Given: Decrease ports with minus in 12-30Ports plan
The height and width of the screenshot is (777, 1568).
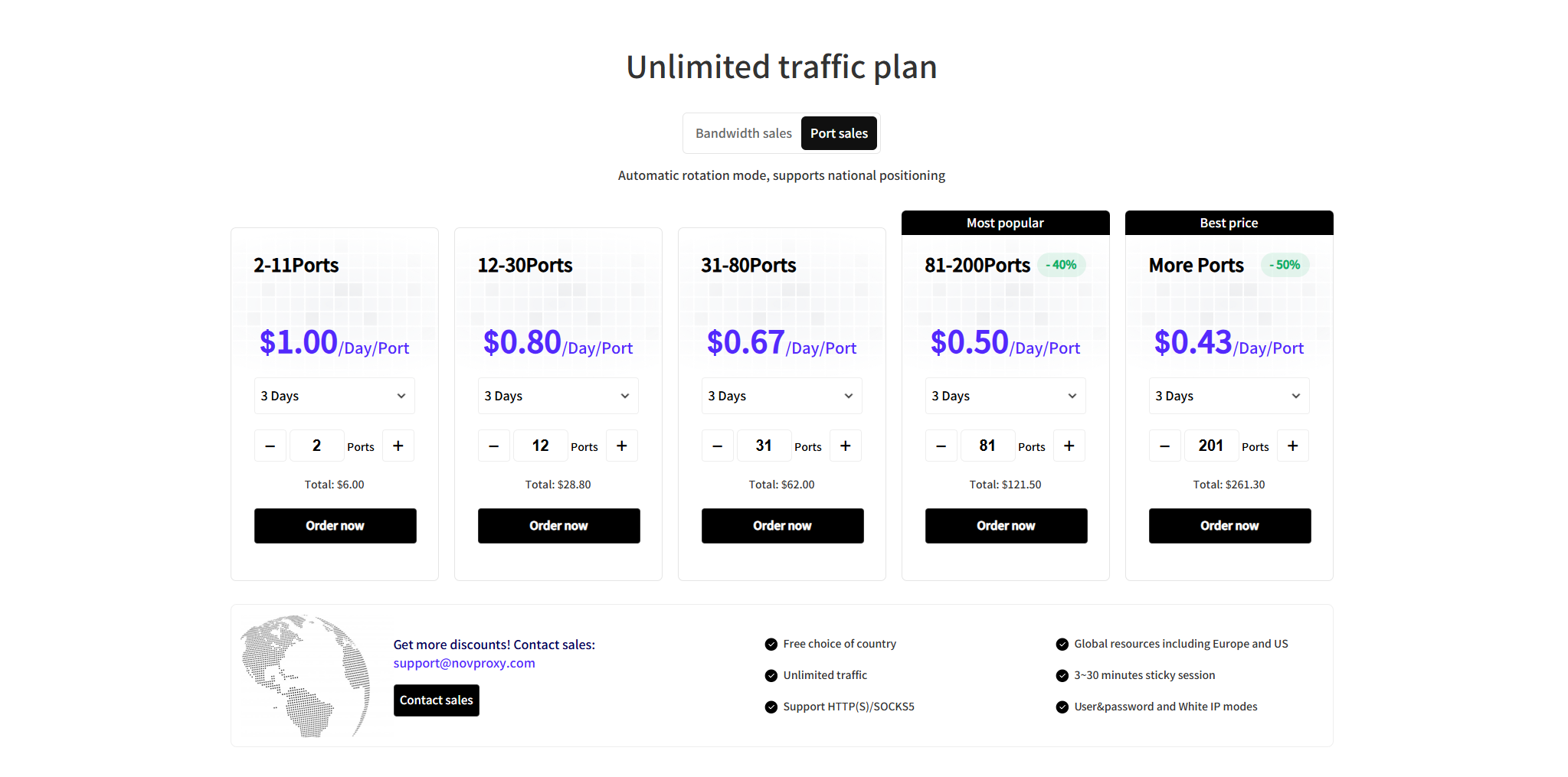Looking at the screenshot, I should tap(494, 446).
